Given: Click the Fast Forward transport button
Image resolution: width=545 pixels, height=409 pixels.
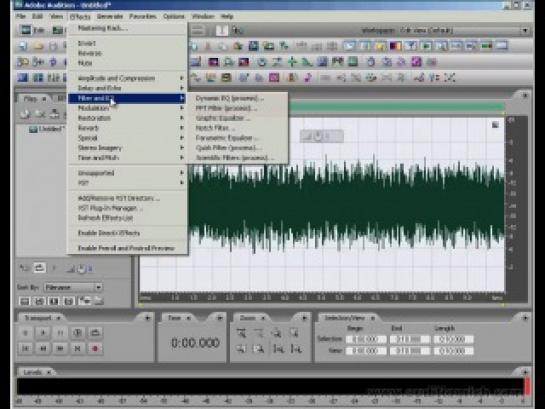Looking at the screenshot, I should (x=60, y=348).
